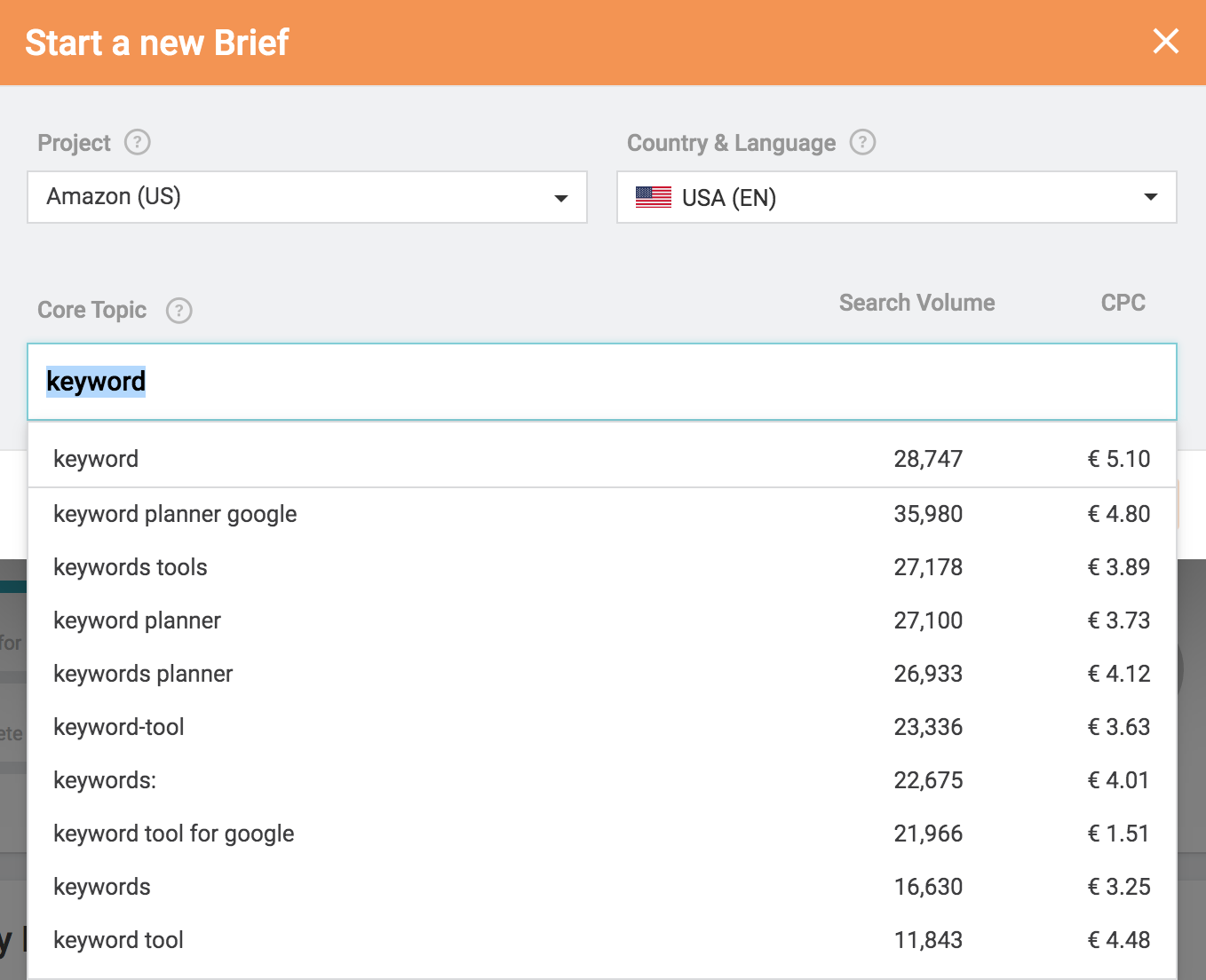Click the Project dropdown arrow

tap(561, 198)
